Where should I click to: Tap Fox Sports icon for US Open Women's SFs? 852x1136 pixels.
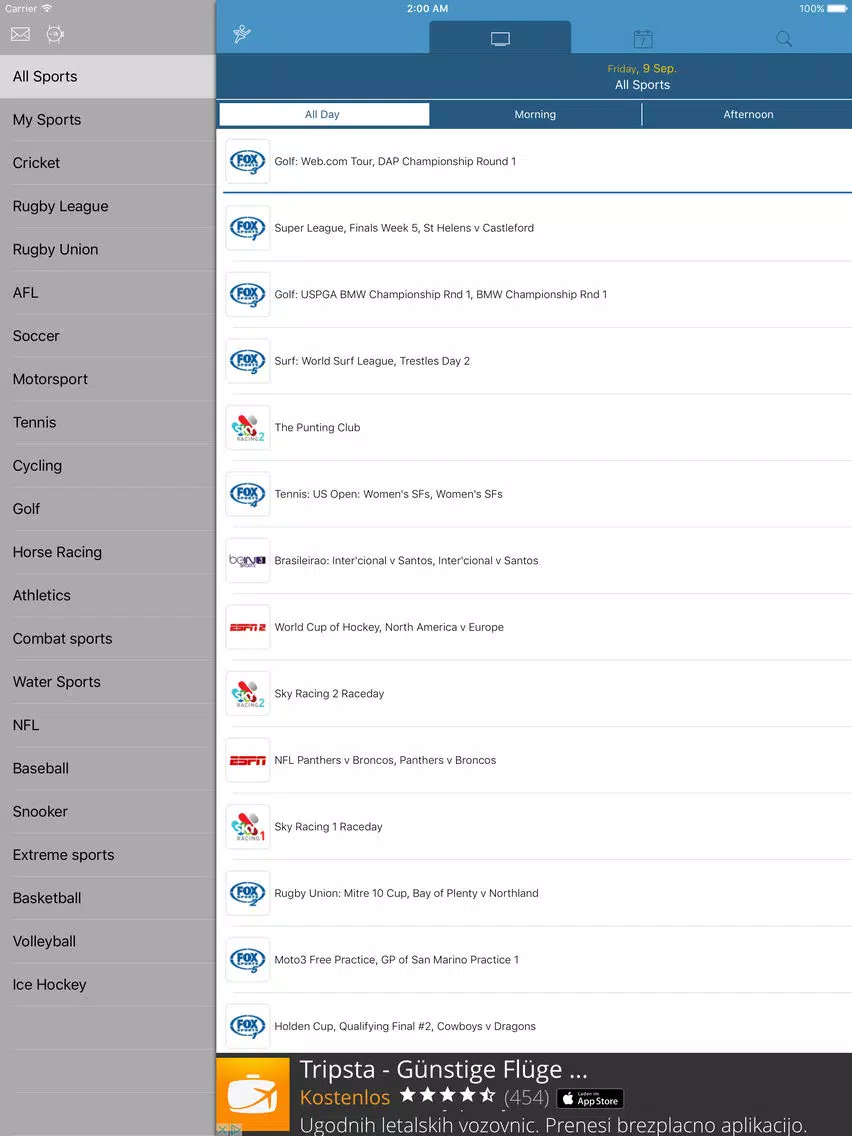[248, 494]
